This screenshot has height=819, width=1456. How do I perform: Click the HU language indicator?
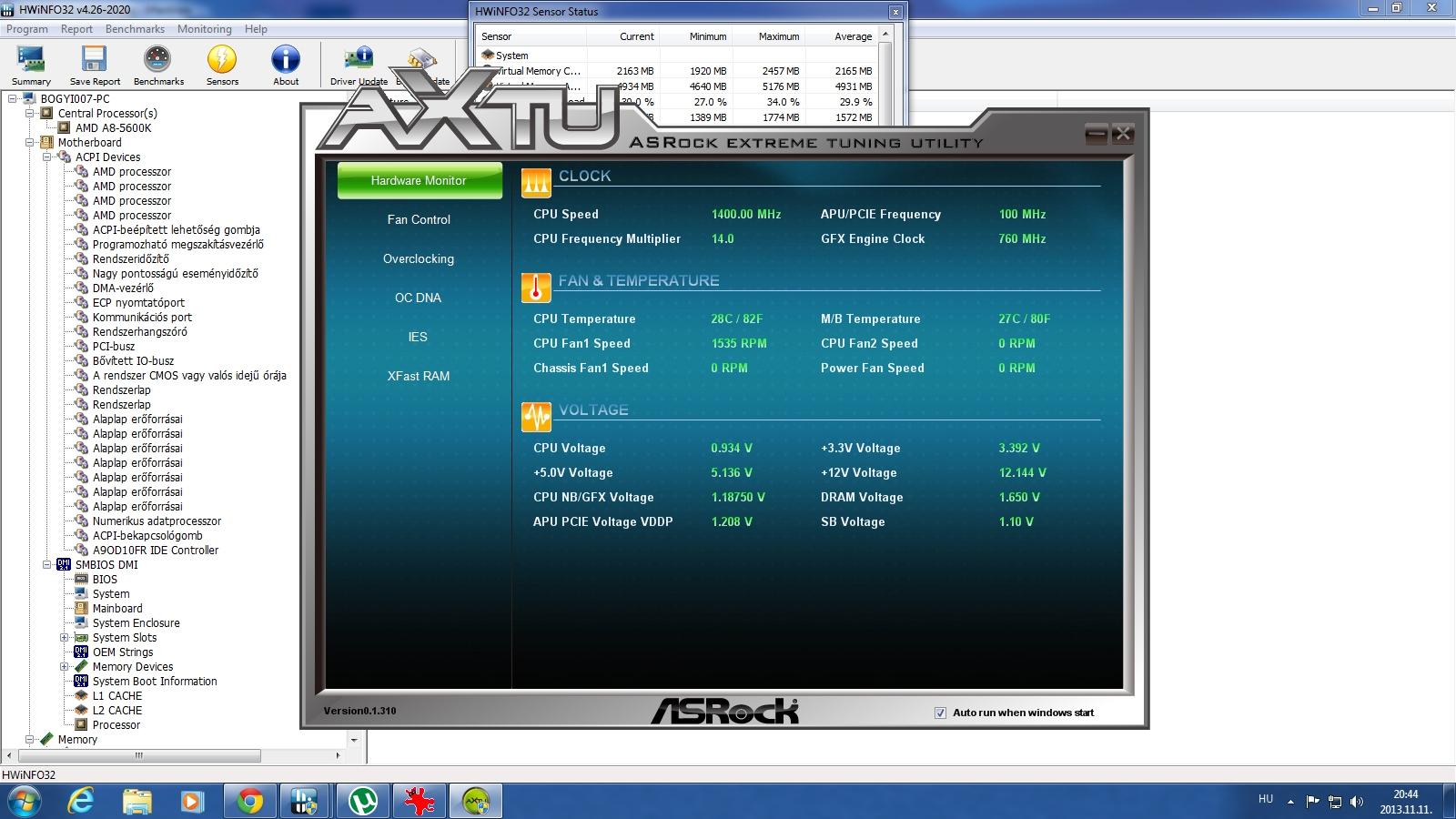pos(1266,799)
